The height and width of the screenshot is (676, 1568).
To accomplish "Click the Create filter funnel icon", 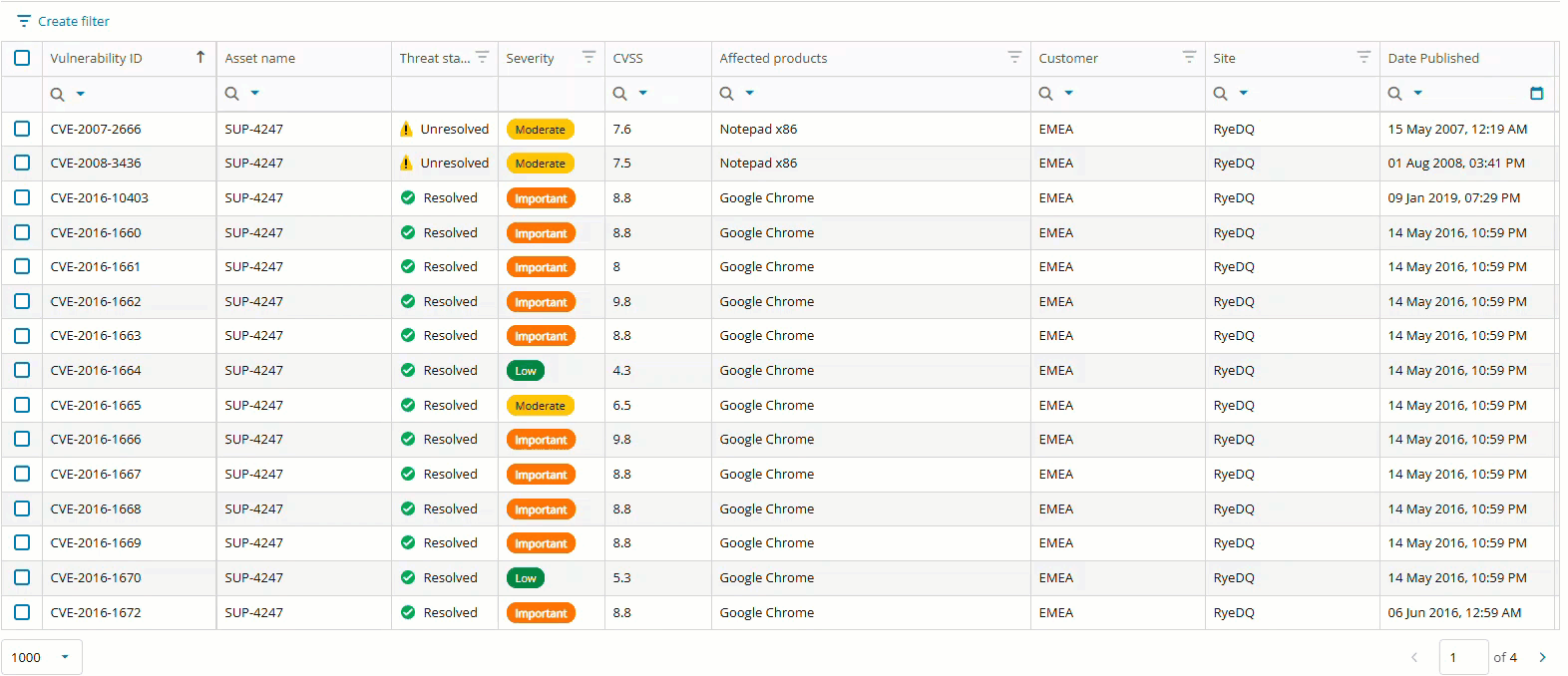I will tap(24, 21).
